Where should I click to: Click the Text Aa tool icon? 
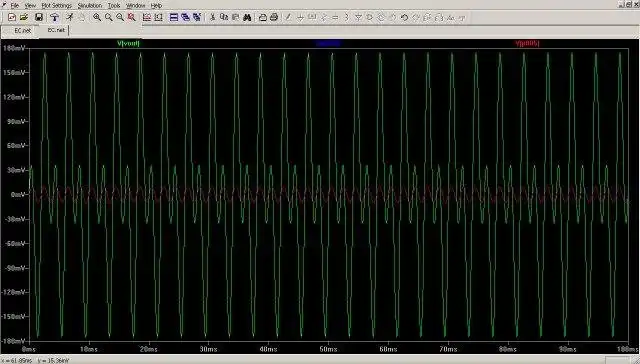451,17
